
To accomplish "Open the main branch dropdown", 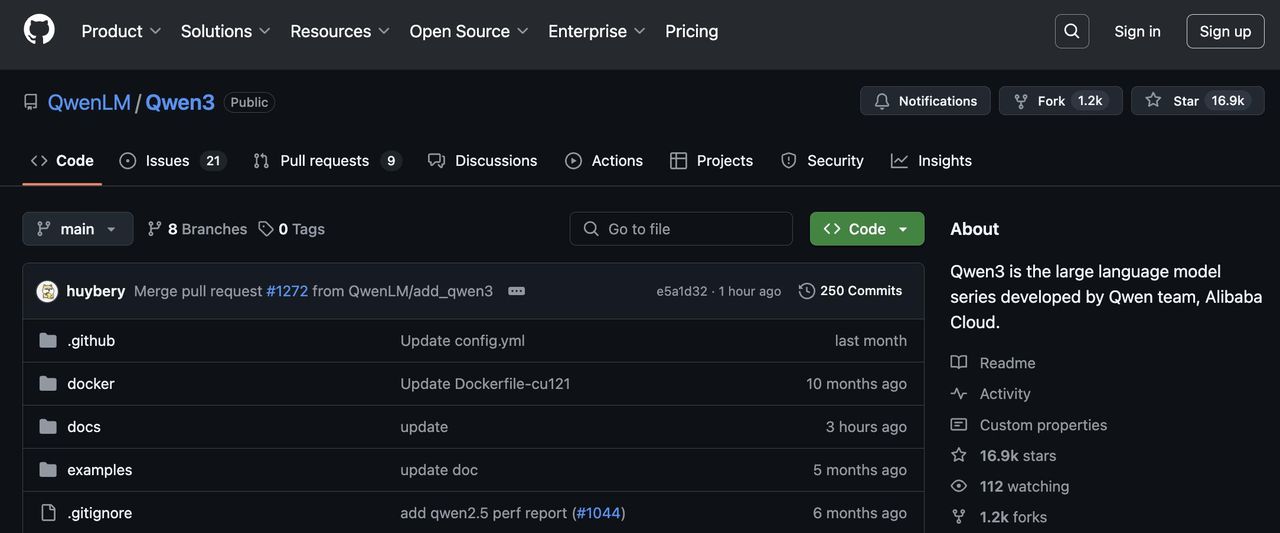I will (x=77, y=229).
